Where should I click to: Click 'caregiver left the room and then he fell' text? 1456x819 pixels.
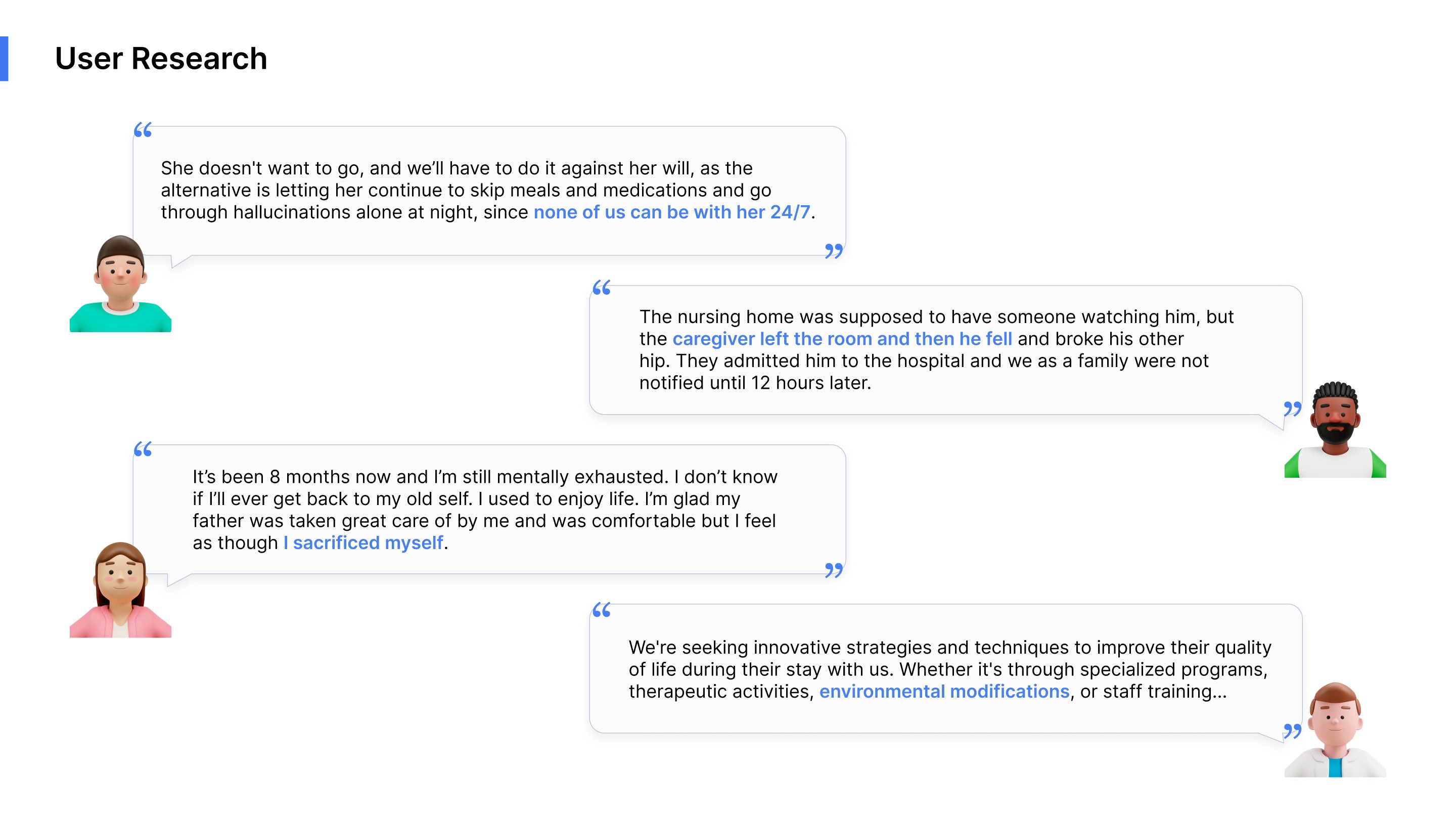tap(842, 339)
